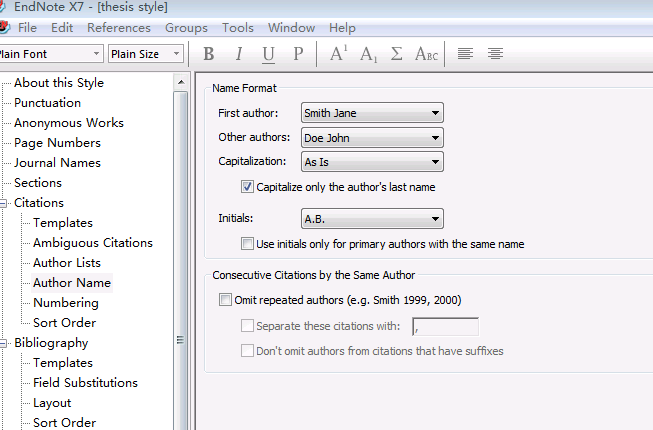Open the Tools menu

pyautogui.click(x=238, y=27)
